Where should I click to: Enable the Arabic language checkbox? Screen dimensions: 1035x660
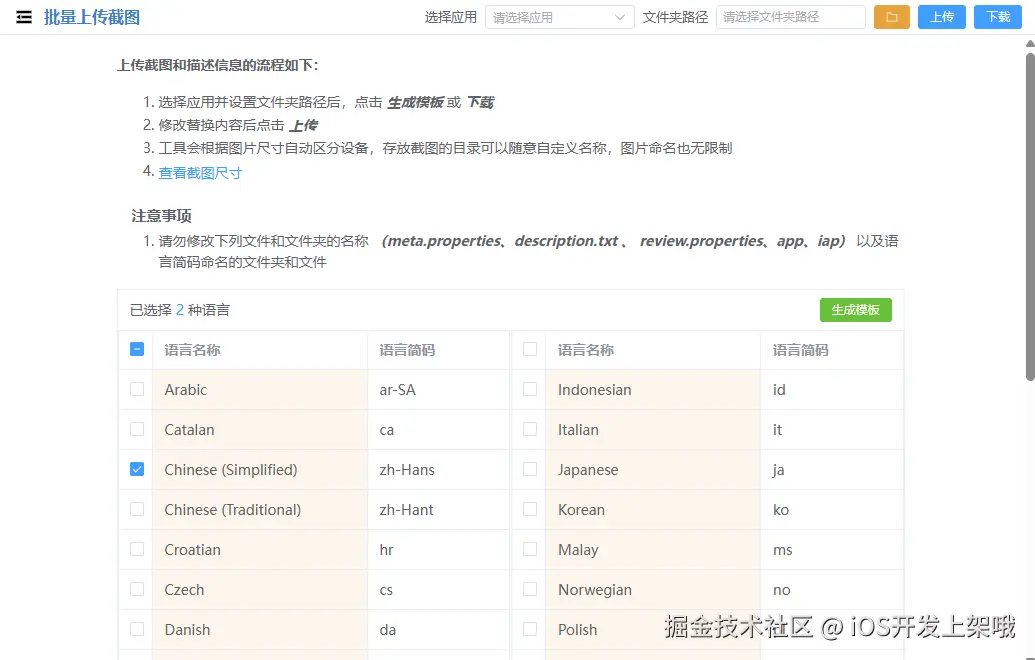point(136,389)
